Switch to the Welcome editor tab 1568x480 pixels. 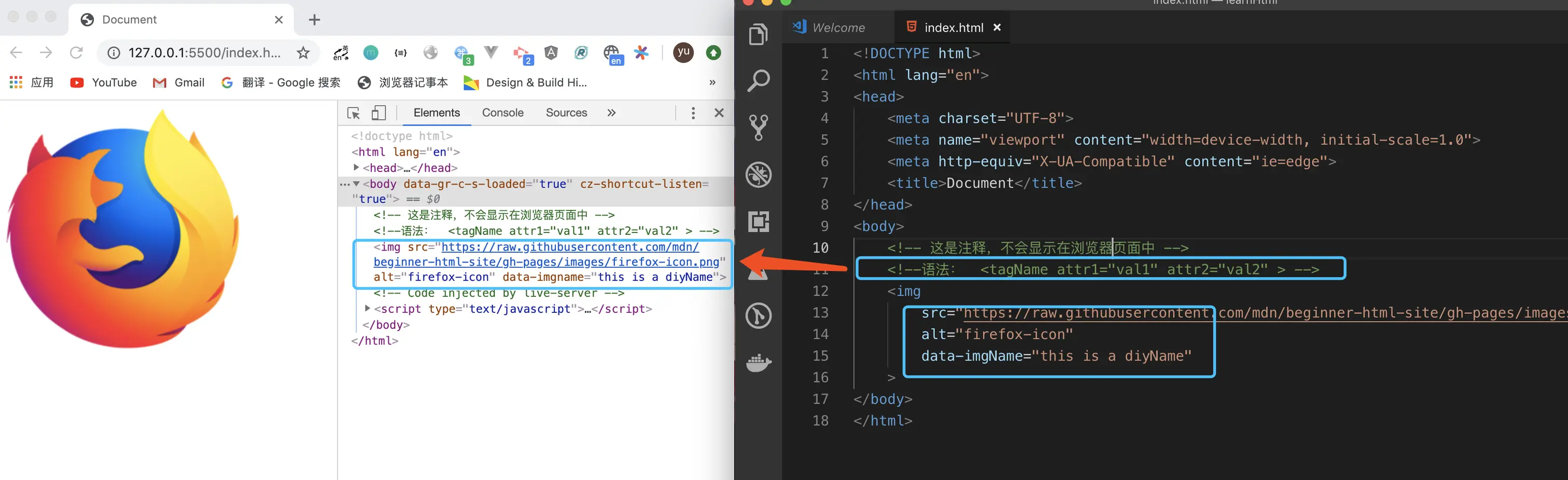click(837, 28)
